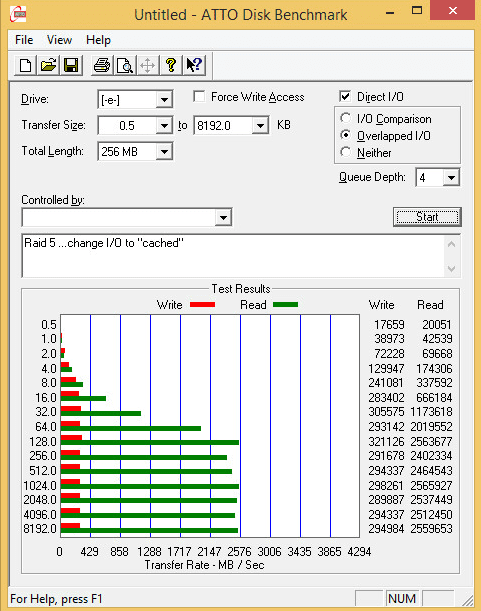
Task: Expand the minimum Transfer Size dropdown 0.5
Action: [164, 125]
